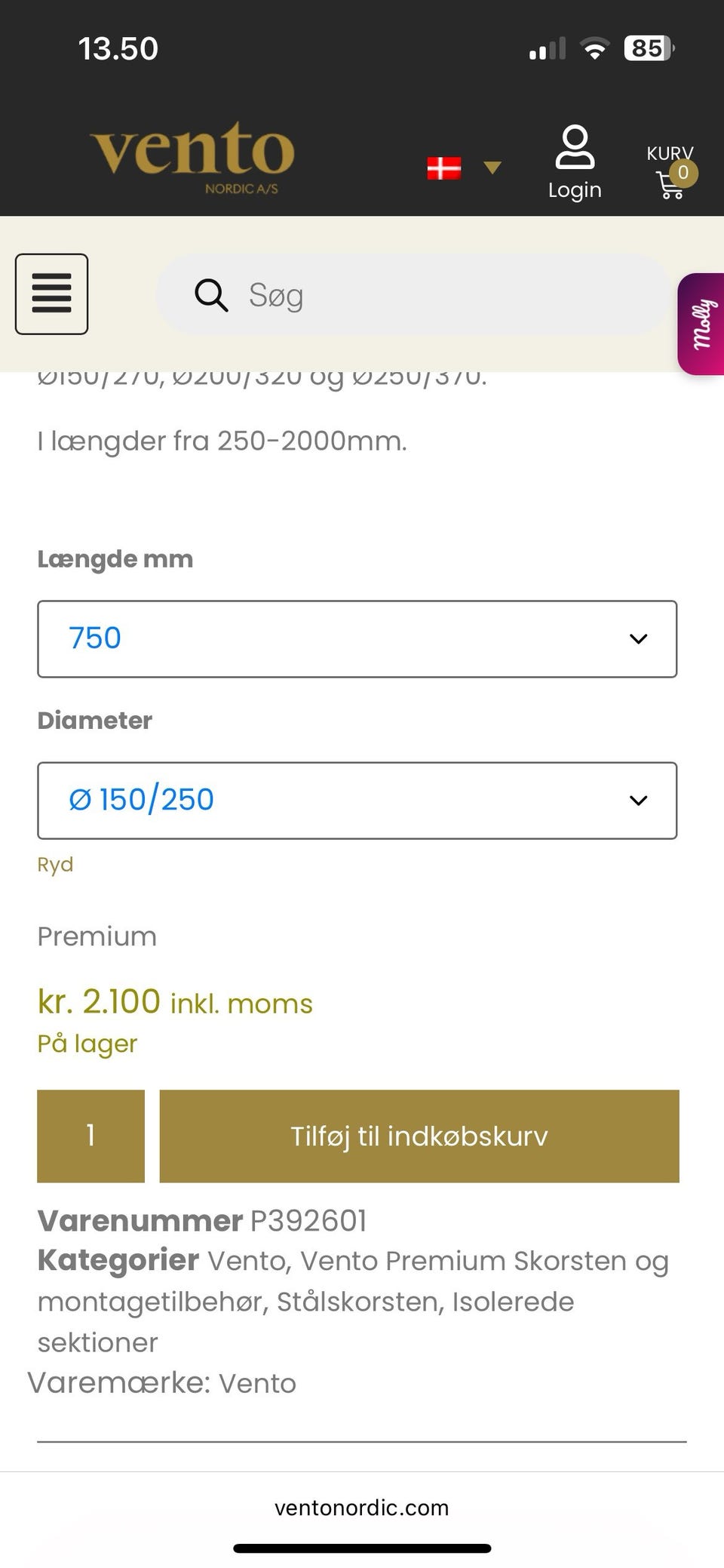Image resolution: width=724 pixels, height=1568 pixels.
Task: Click the Danish flag icon
Action: [x=443, y=168]
